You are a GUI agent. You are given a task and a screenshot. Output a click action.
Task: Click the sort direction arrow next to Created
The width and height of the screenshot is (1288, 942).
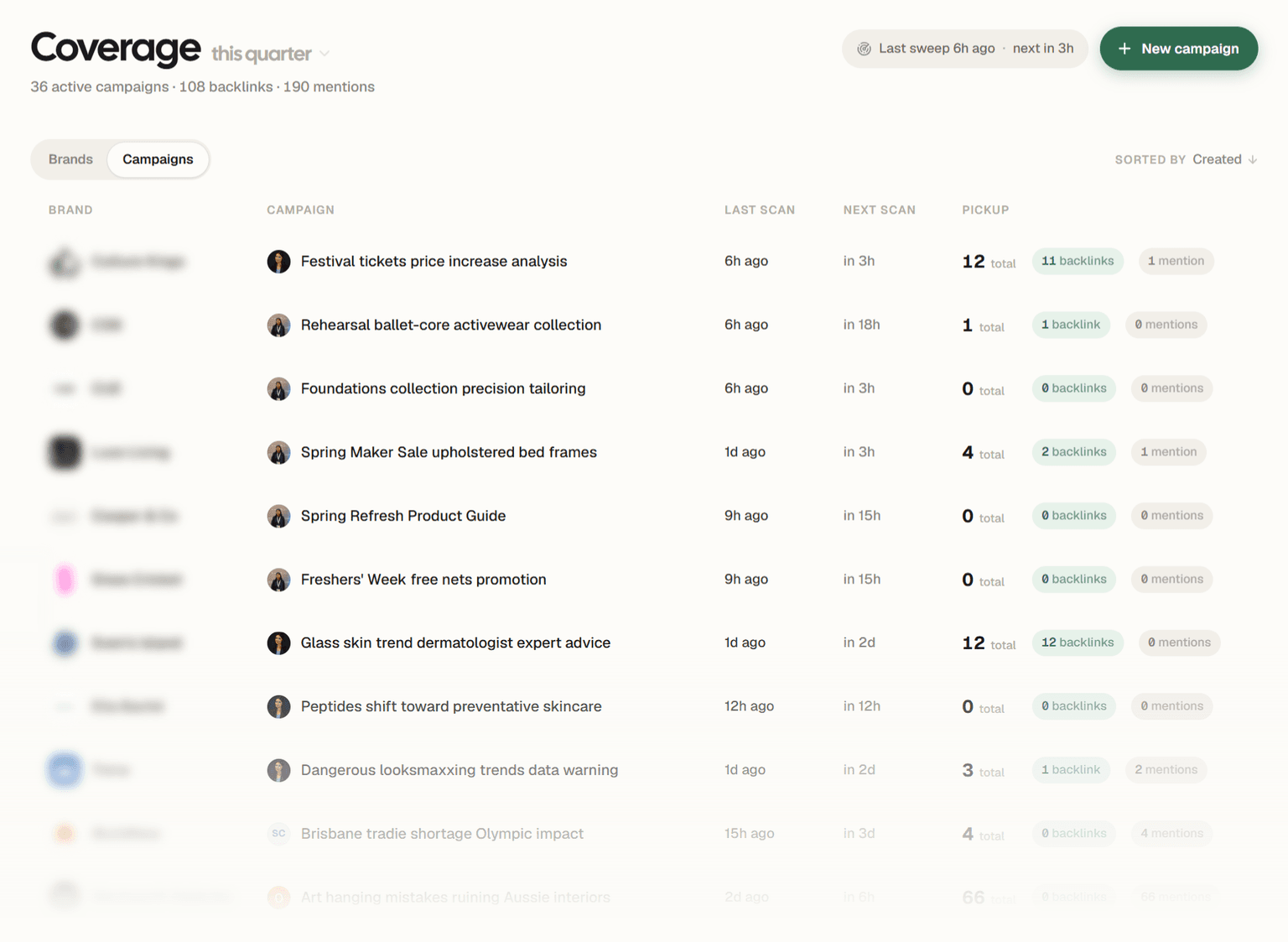(x=1252, y=159)
